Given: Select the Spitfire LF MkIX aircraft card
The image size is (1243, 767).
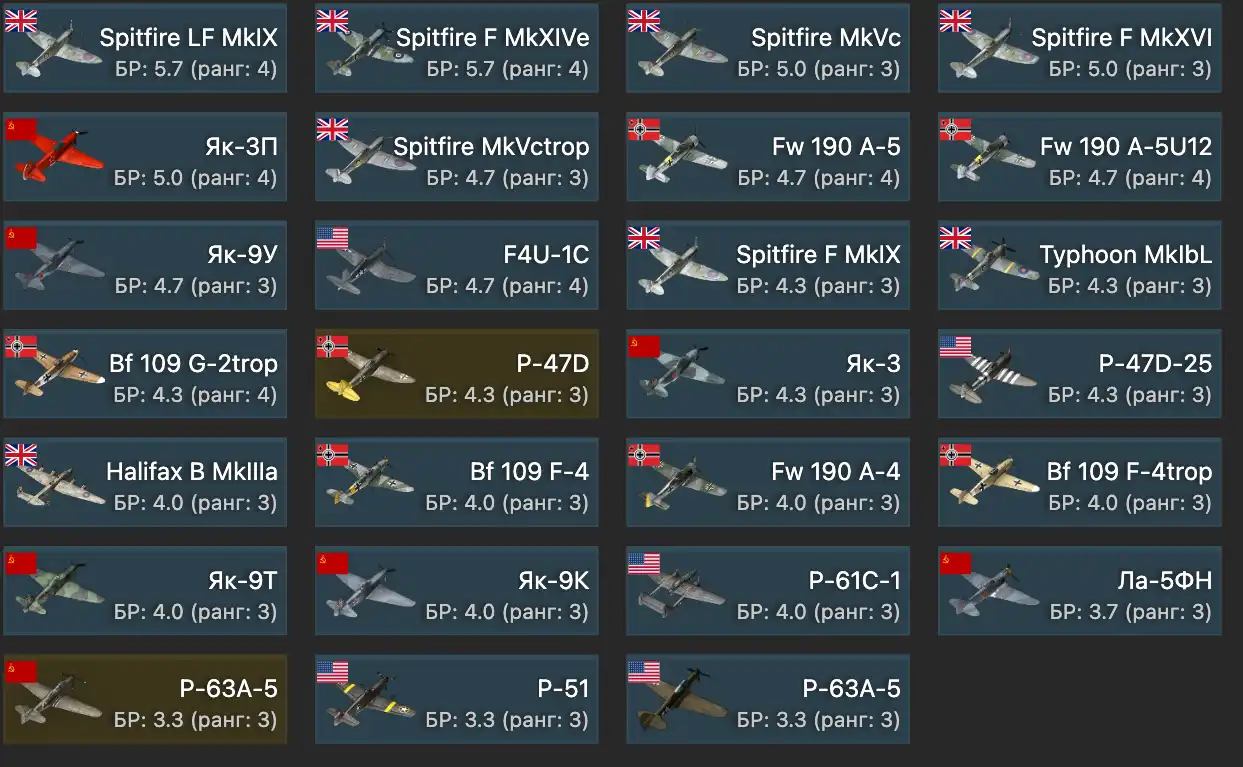Looking at the screenshot, I should point(145,48).
